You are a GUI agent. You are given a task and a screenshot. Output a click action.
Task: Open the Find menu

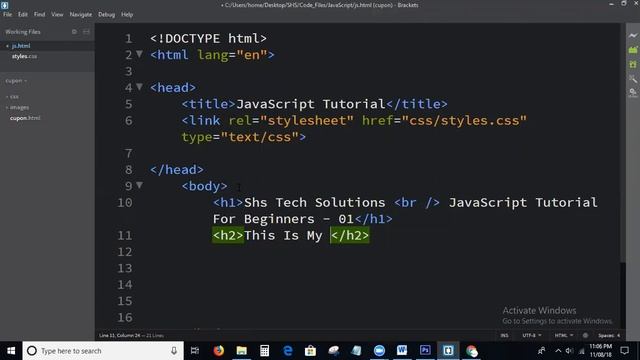(39, 14)
